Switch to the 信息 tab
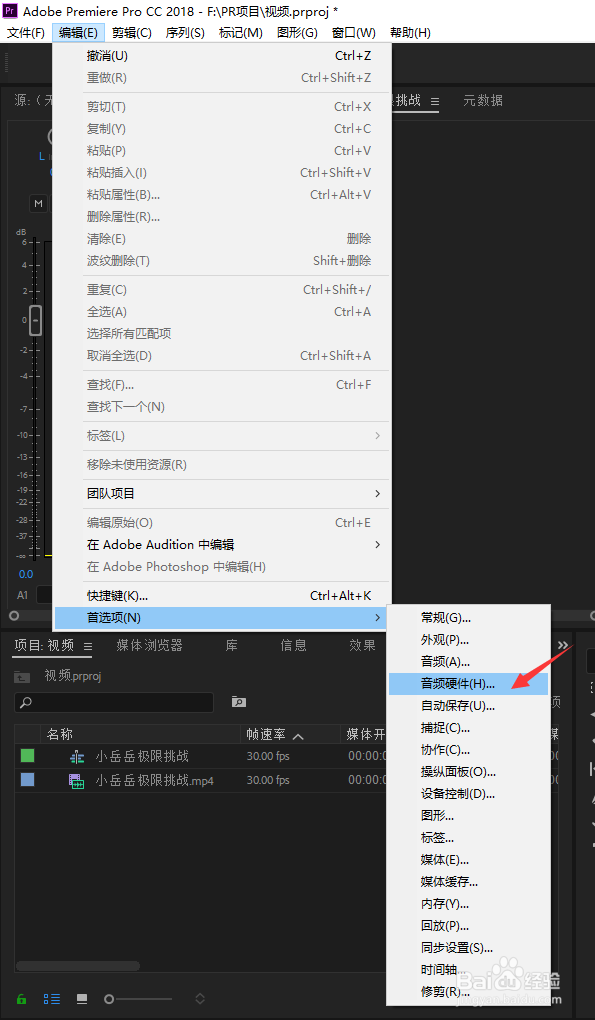The height and width of the screenshot is (1020, 595). click(x=293, y=645)
